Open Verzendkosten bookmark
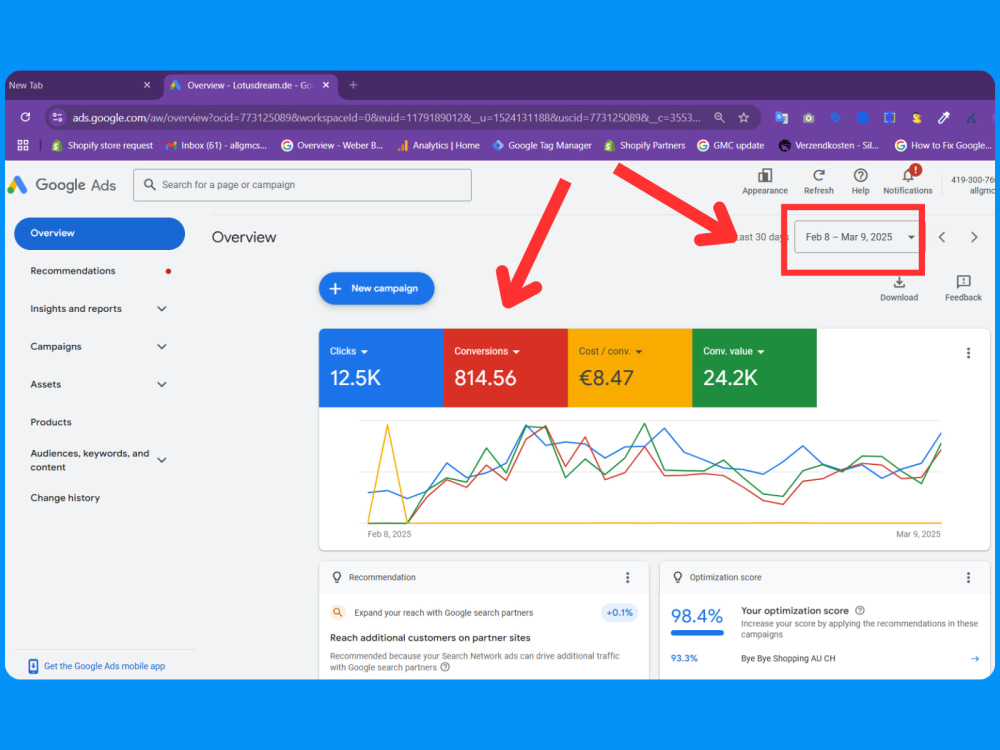 pyautogui.click(x=828, y=145)
